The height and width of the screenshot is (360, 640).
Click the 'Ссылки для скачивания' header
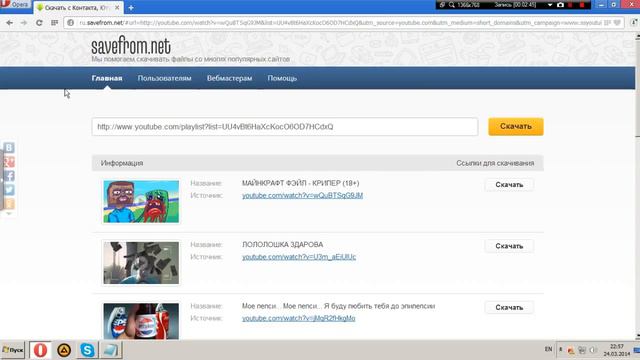[x=495, y=163]
